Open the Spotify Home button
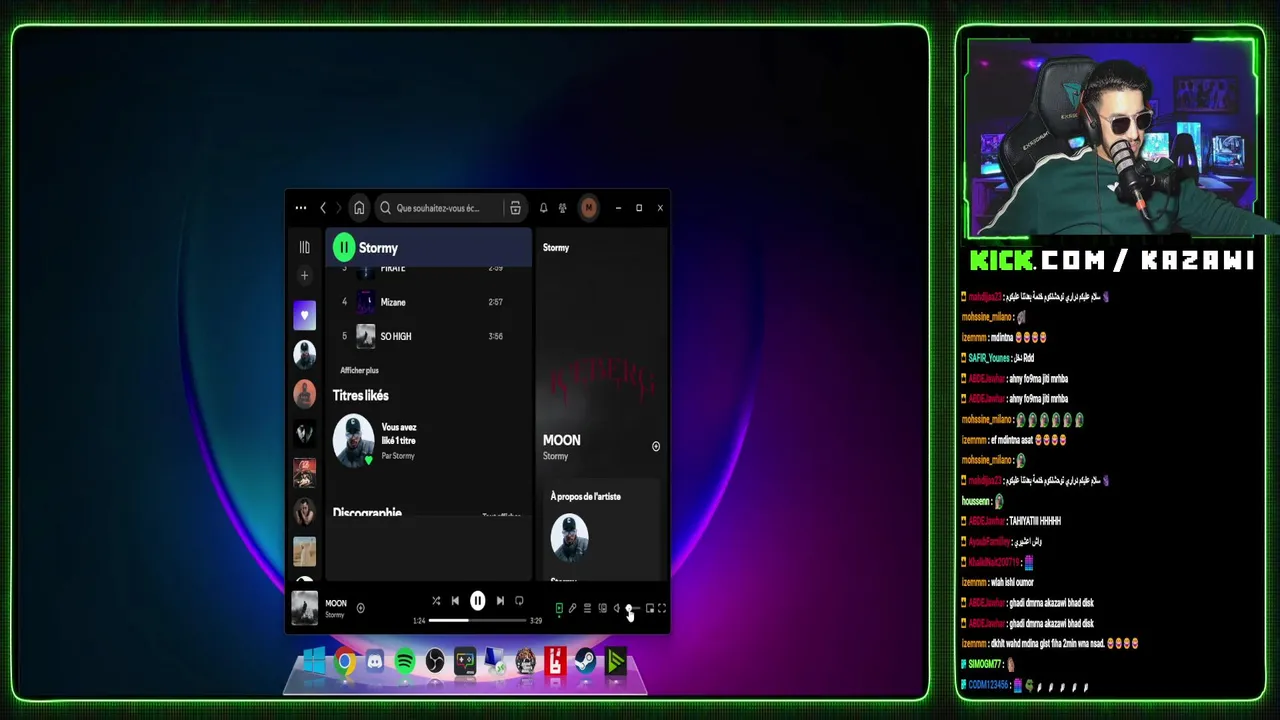 click(359, 208)
